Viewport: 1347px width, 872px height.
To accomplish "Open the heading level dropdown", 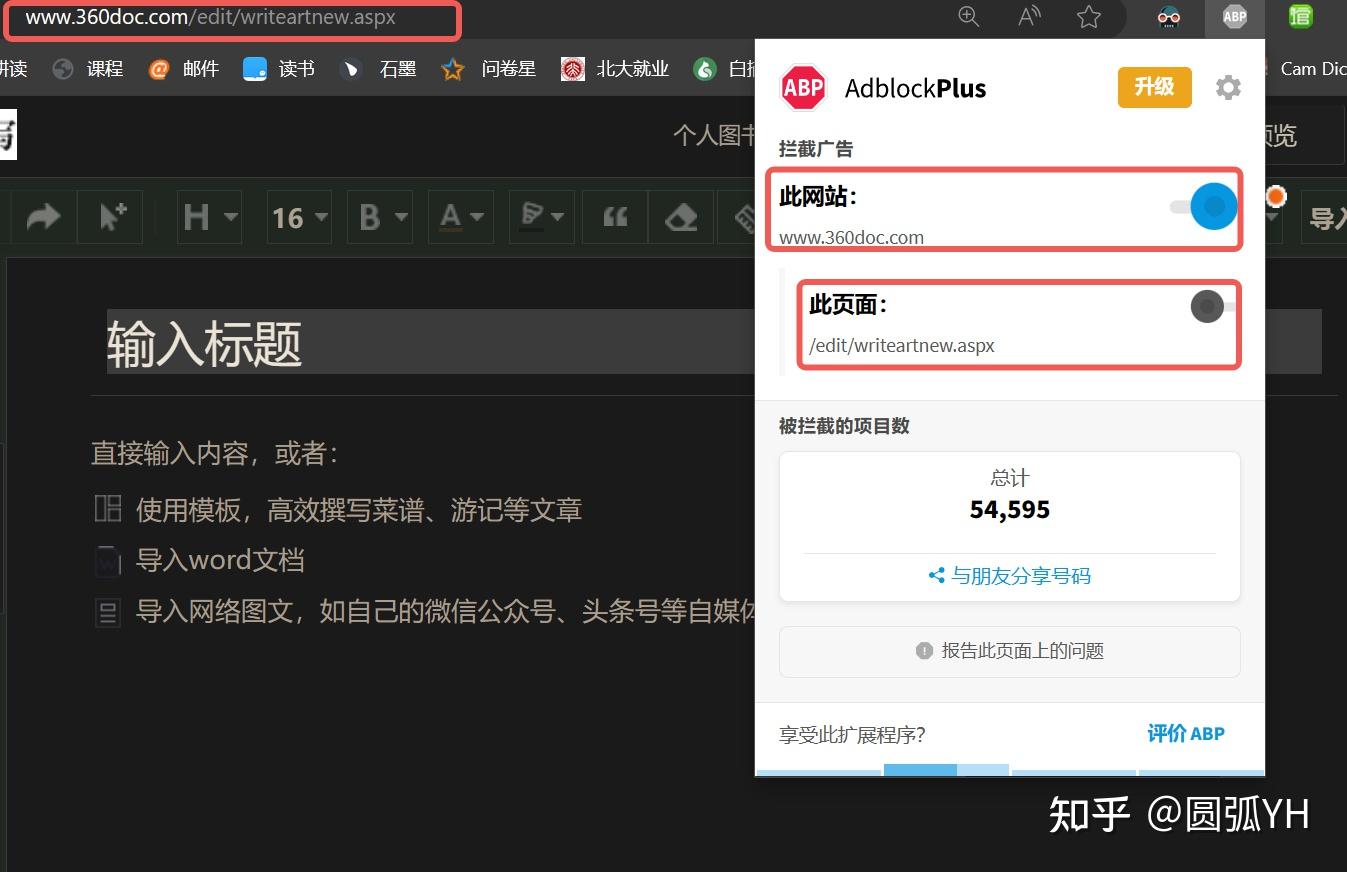I will tap(207, 216).
